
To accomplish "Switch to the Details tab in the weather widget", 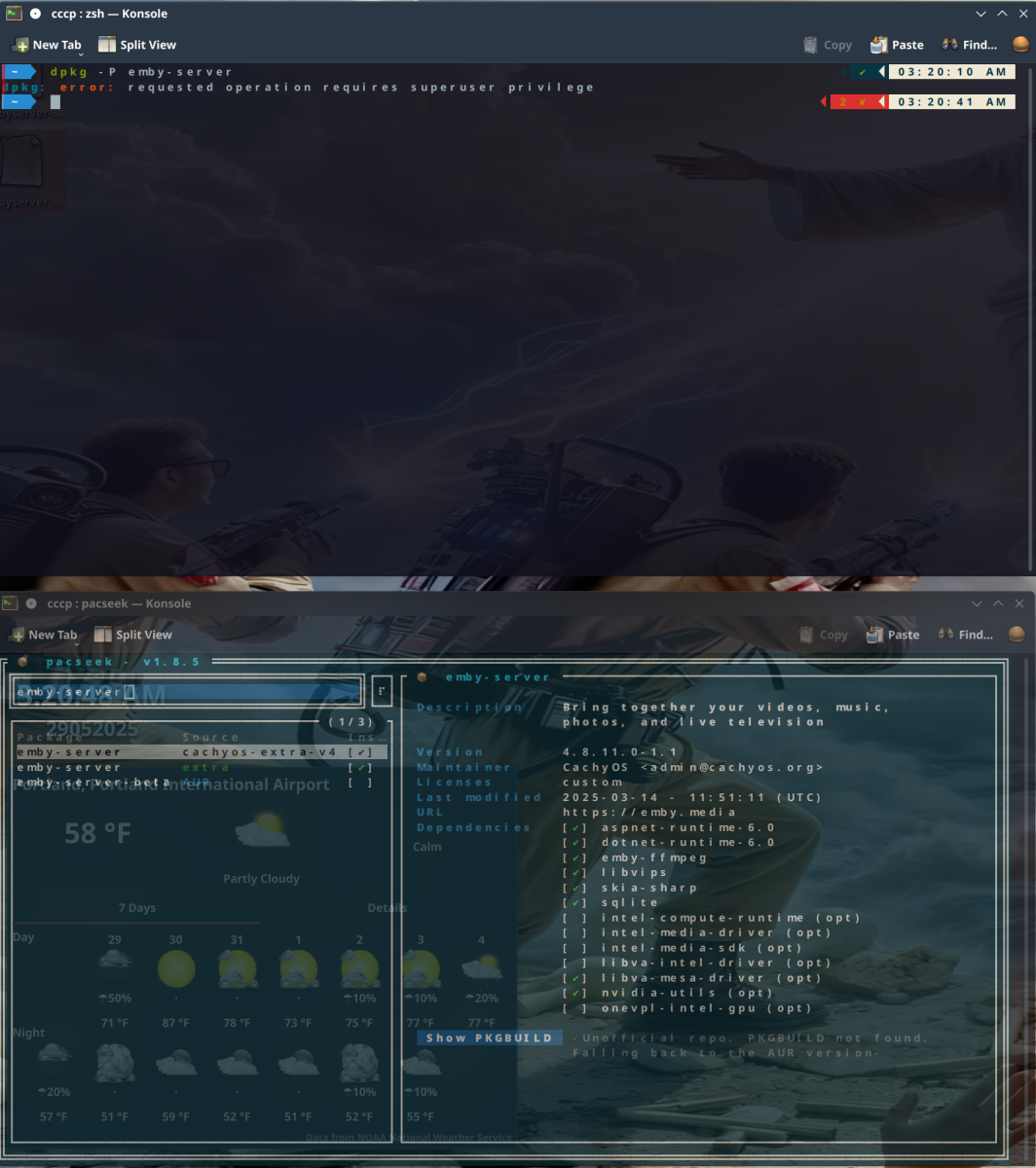I will point(388,907).
